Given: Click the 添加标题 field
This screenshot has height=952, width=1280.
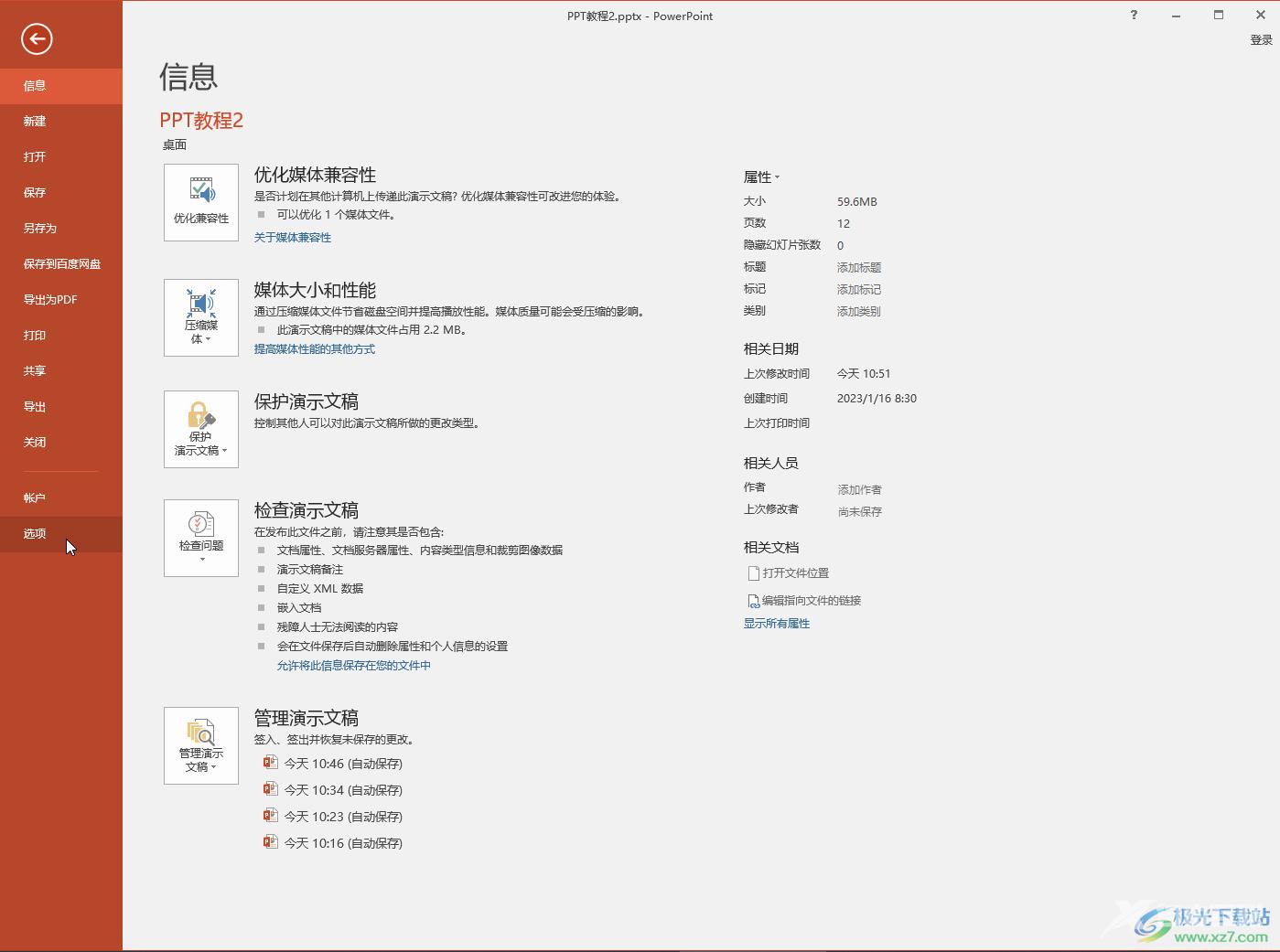Looking at the screenshot, I should (x=859, y=268).
